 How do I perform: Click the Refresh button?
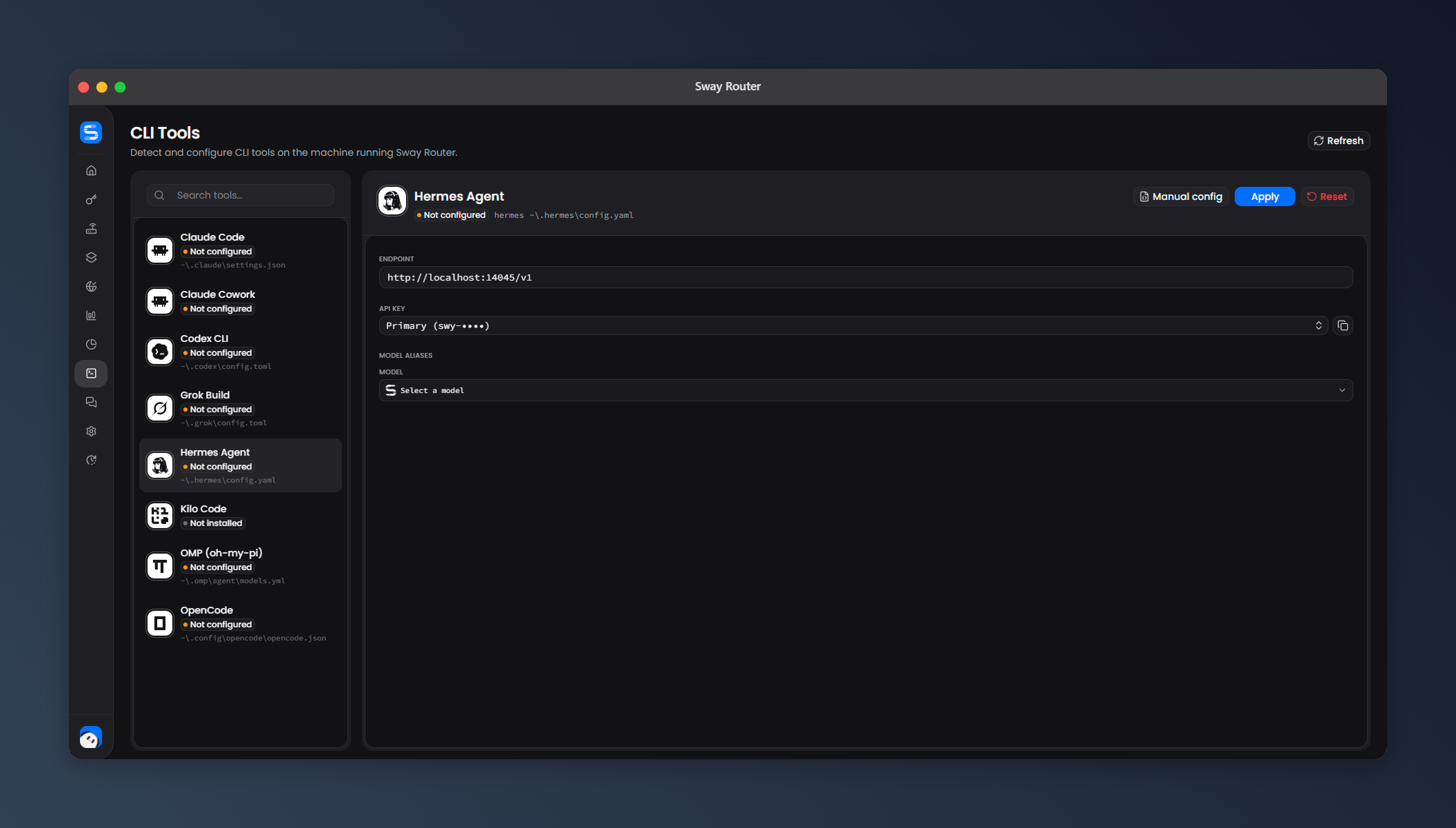1339,141
